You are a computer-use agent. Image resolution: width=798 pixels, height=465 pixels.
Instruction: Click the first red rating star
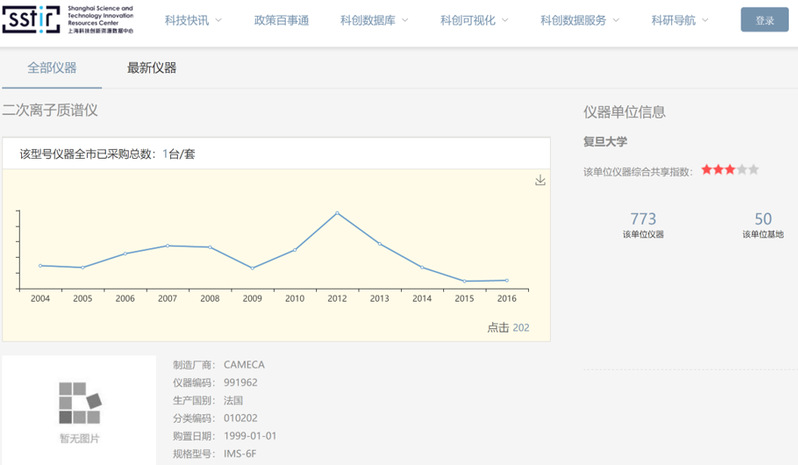click(707, 170)
